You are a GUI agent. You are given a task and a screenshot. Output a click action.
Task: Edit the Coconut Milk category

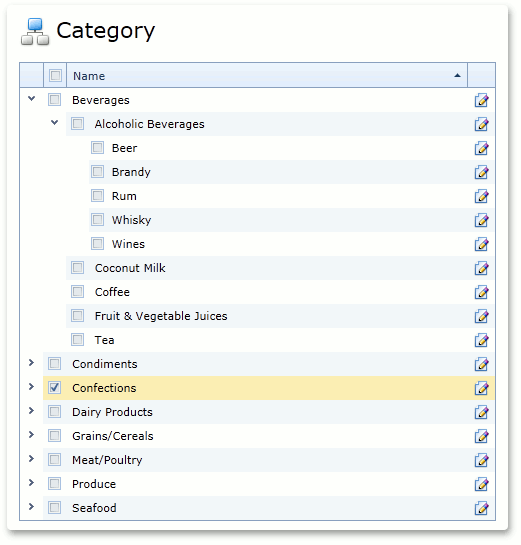[x=481, y=268]
